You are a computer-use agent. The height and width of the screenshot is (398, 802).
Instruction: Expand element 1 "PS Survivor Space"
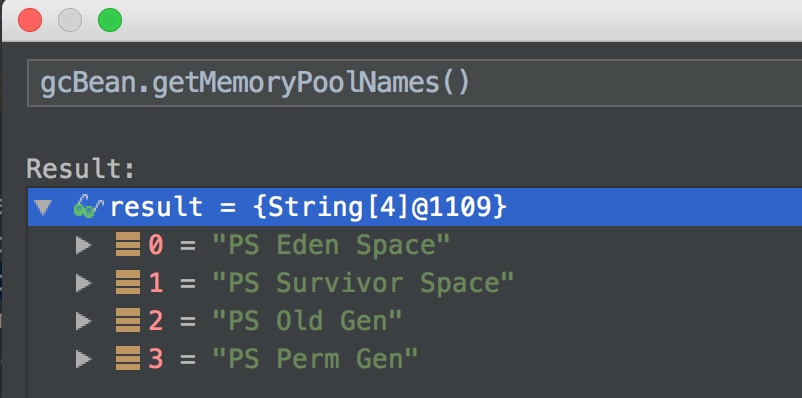pos(83,283)
